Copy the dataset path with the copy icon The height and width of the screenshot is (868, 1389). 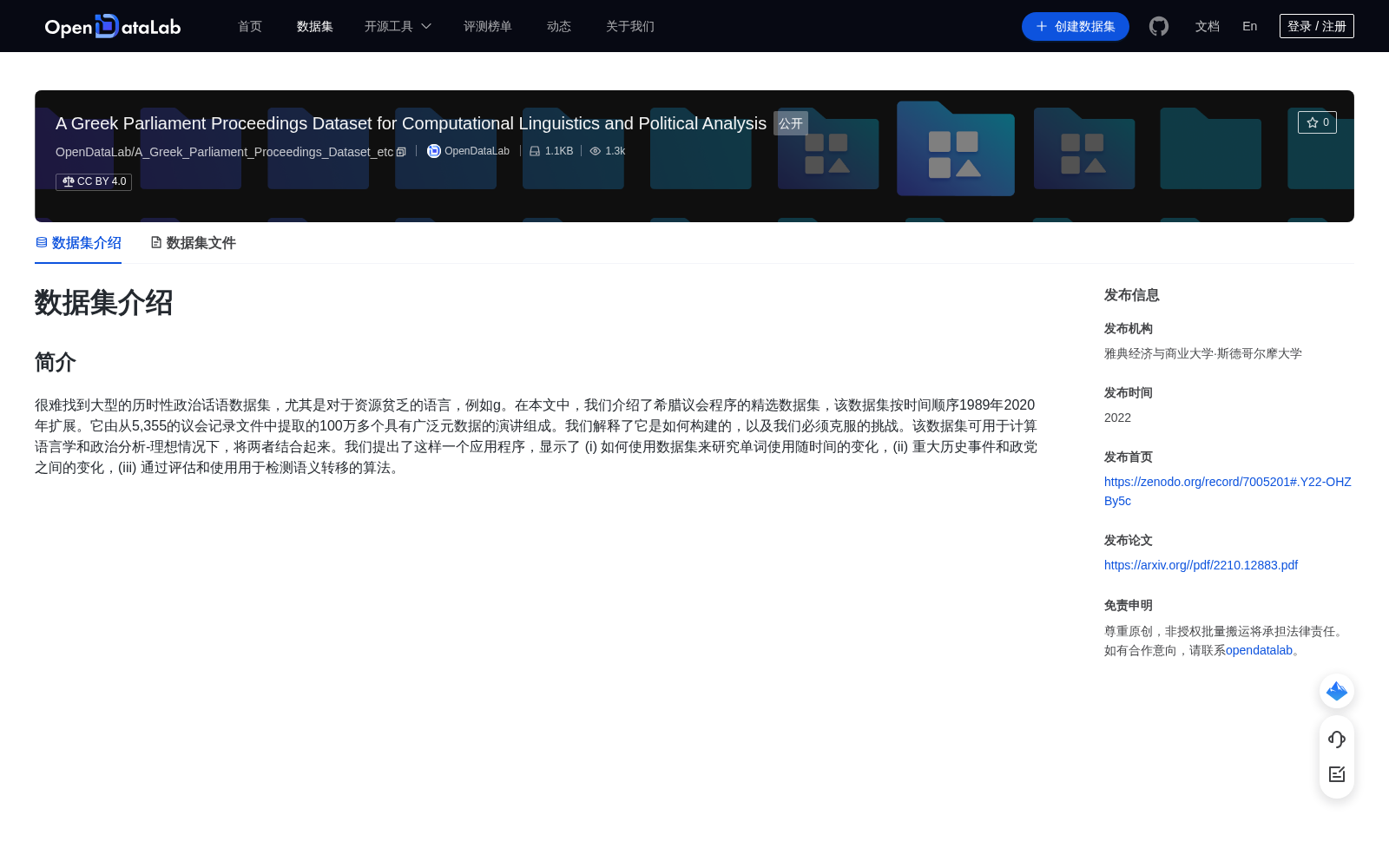point(401,152)
